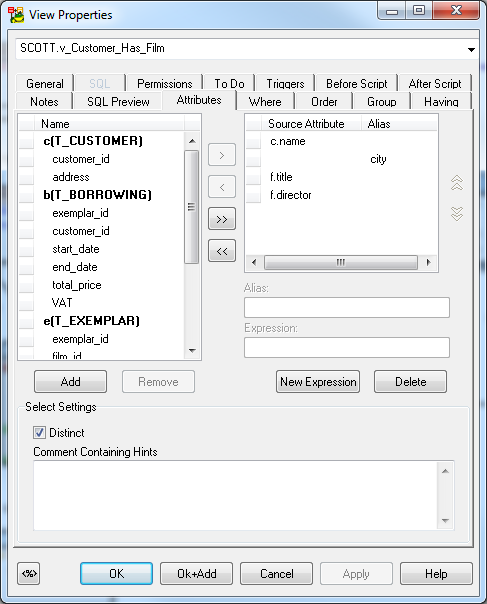
Task: Open the Order tab
Action: (324, 101)
